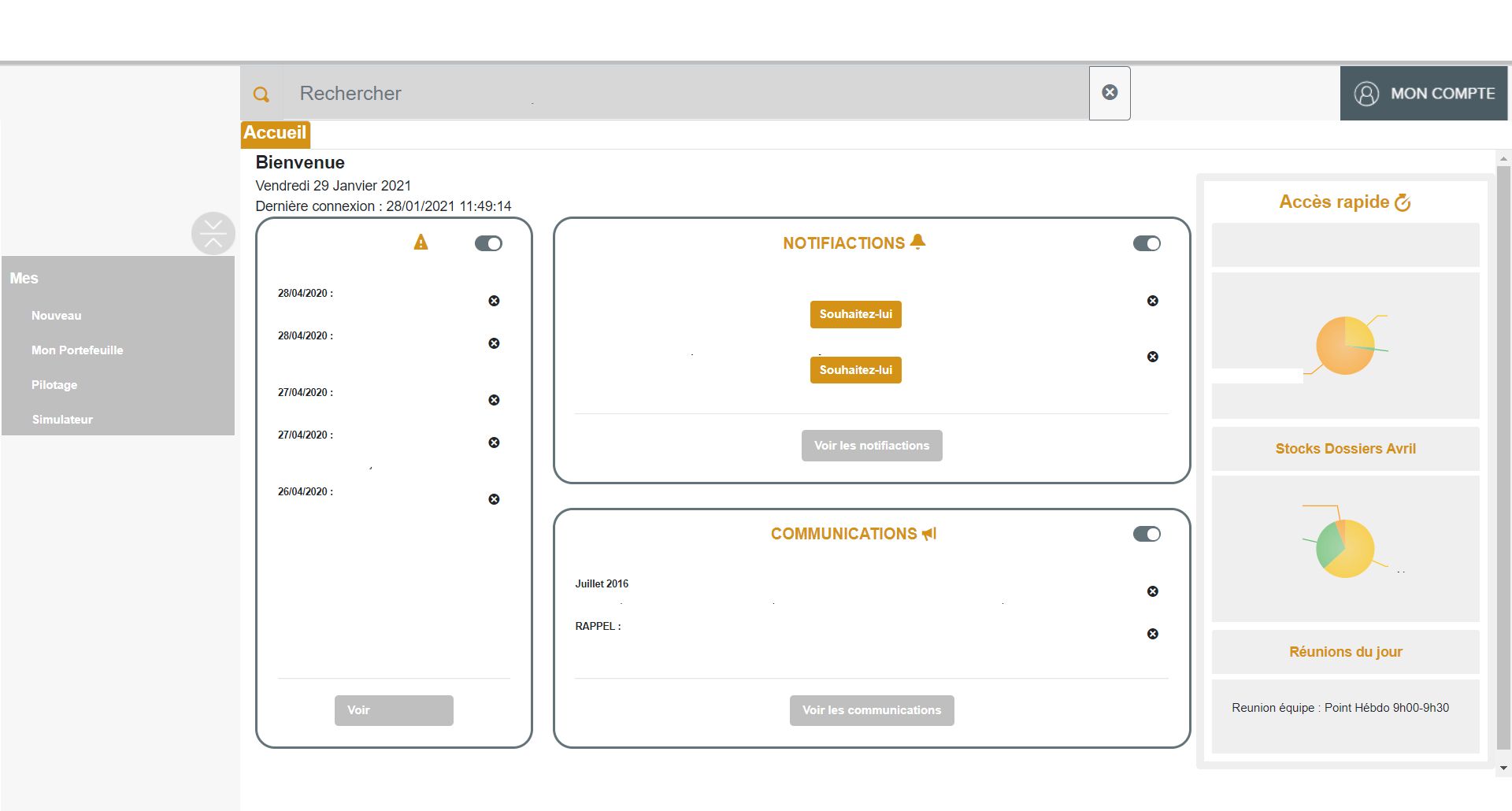Toggle the Notifications panel switch
This screenshot has width=1512, height=811.
1147,243
